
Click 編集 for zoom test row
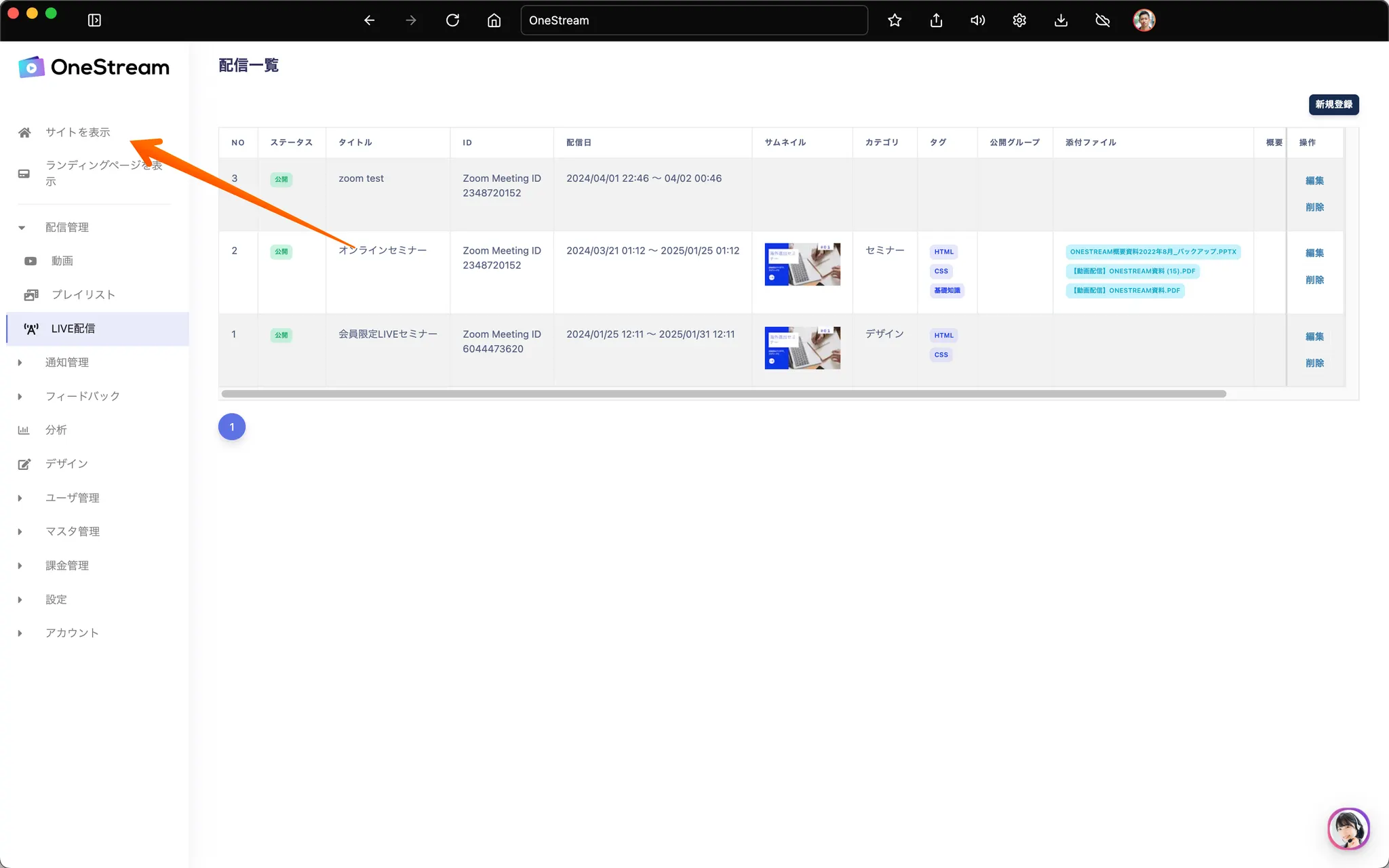coord(1314,180)
